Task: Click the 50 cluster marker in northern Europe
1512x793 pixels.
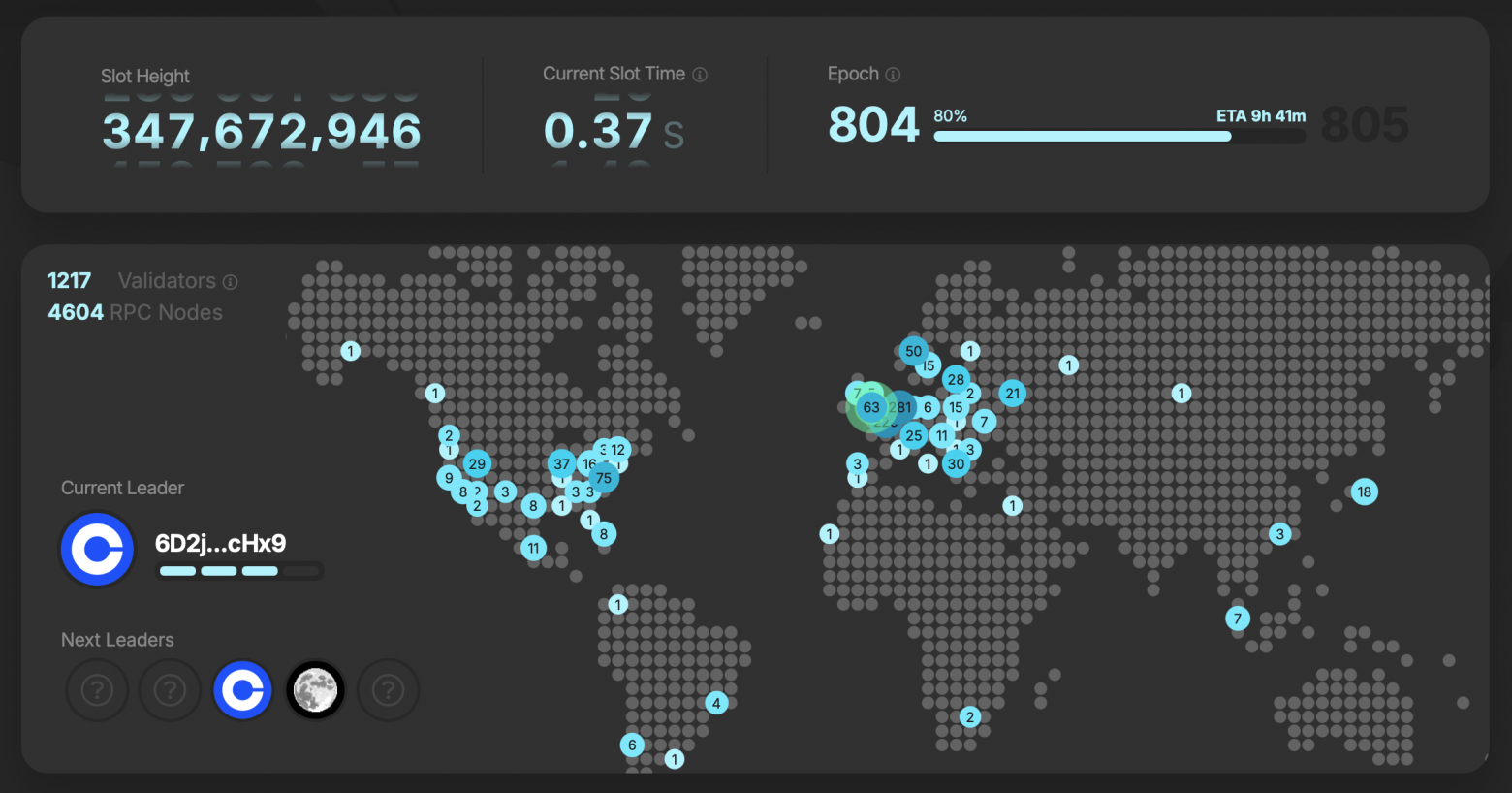Action: coord(914,351)
